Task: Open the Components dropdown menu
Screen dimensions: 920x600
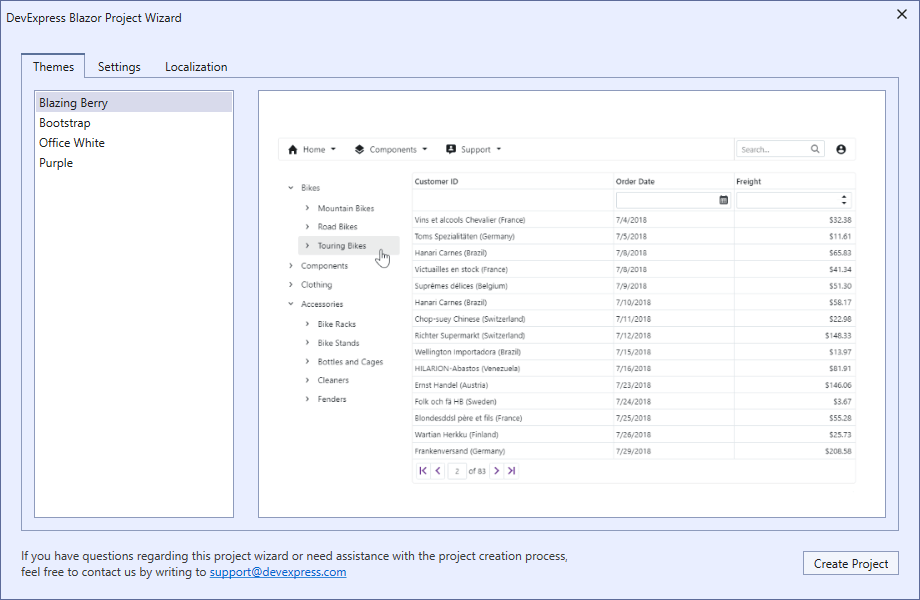Action: (x=392, y=148)
